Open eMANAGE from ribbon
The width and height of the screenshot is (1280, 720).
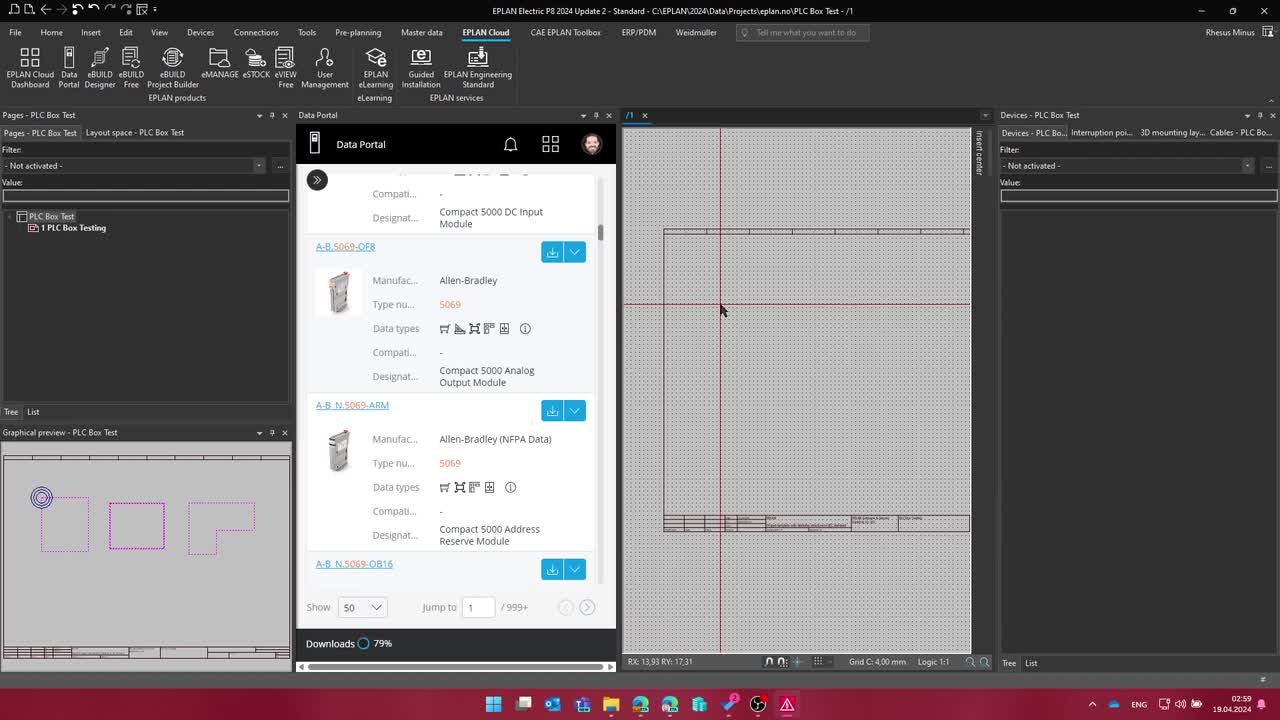pos(219,64)
